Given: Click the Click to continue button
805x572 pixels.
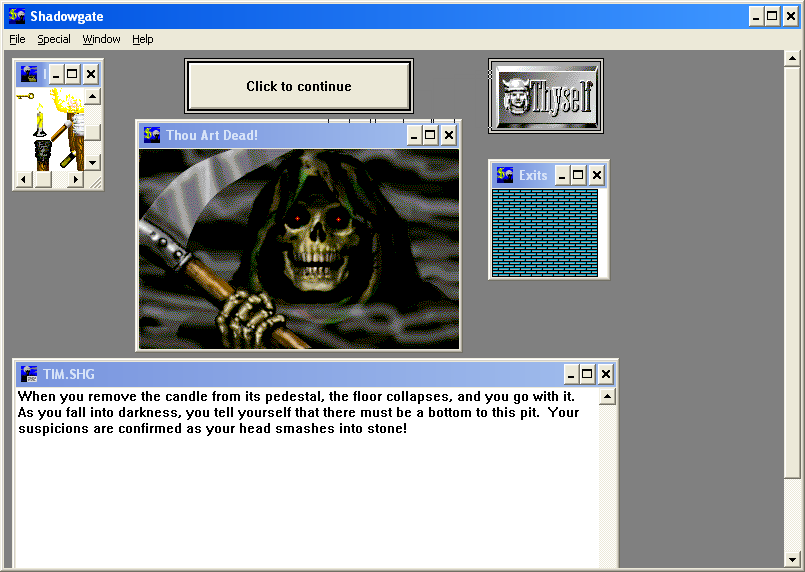Looking at the screenshot, I should pos(299,86).
